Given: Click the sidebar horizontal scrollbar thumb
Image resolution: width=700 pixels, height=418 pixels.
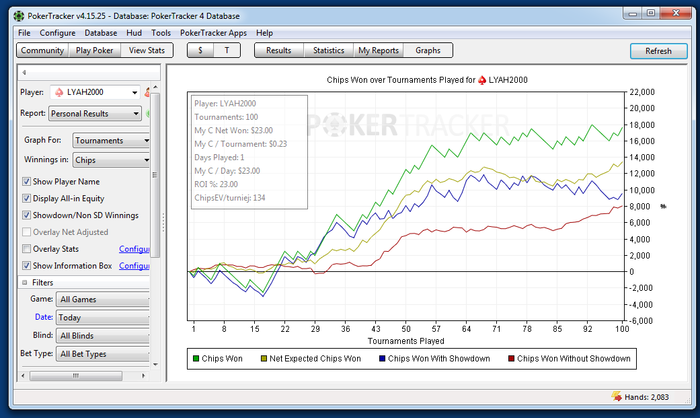Looking at the screenshot, I should pos(76,376).
